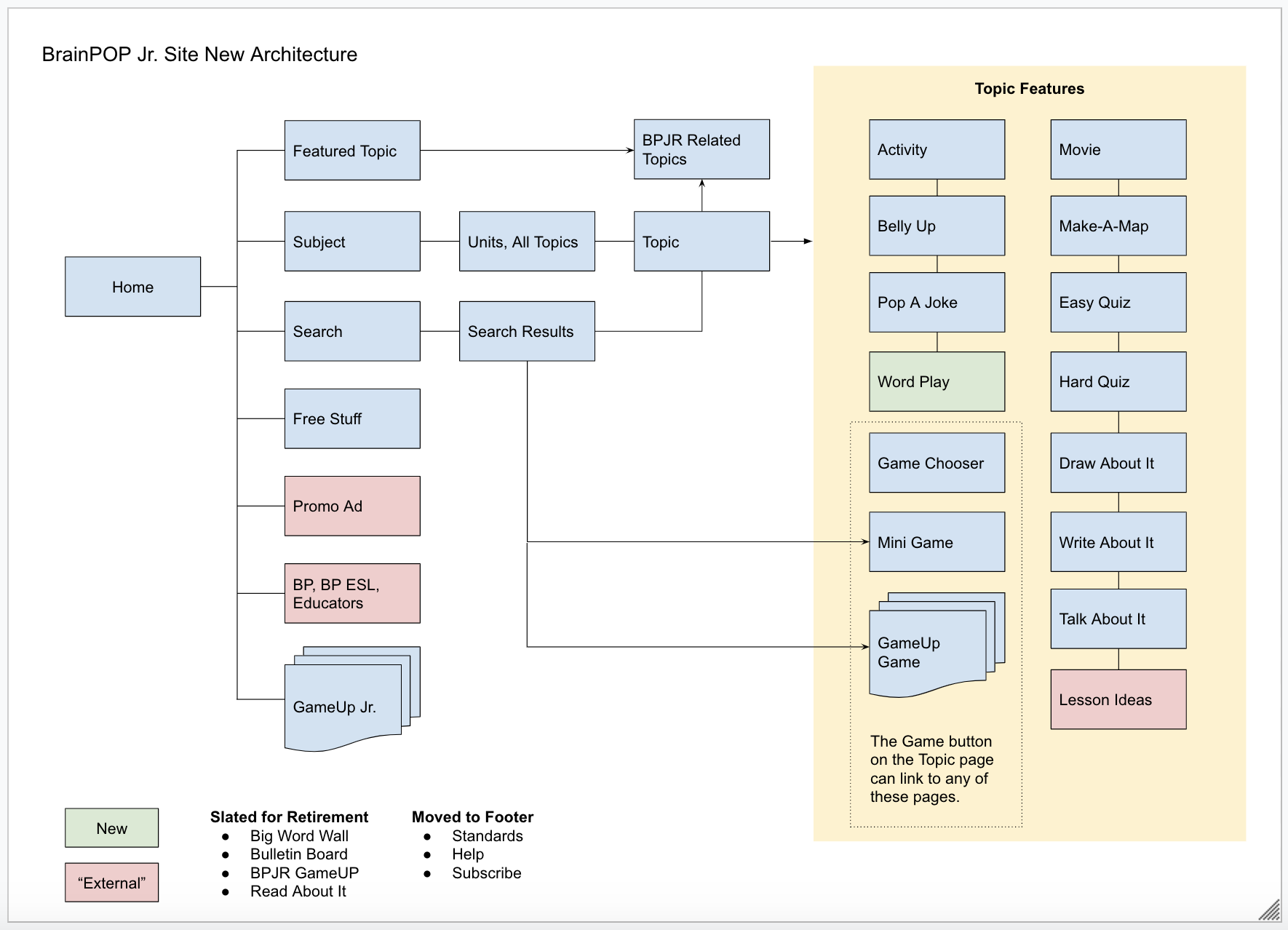Select the Subject node
Screen dimensions: 1288x930
pos(352,242)
